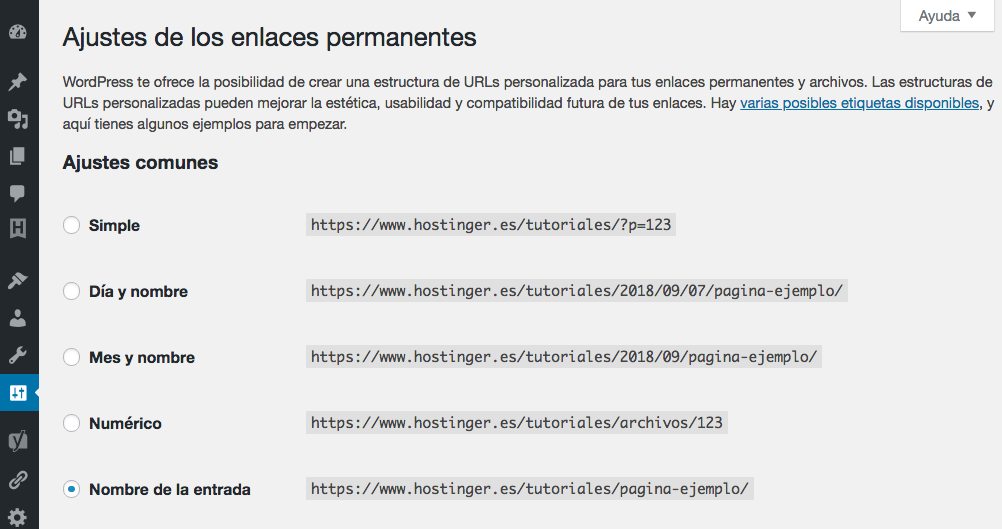The width and height of the screenshot is (1002, 529).
Task: Open the chain link sidebar icon
Action: tap(18, 480)
